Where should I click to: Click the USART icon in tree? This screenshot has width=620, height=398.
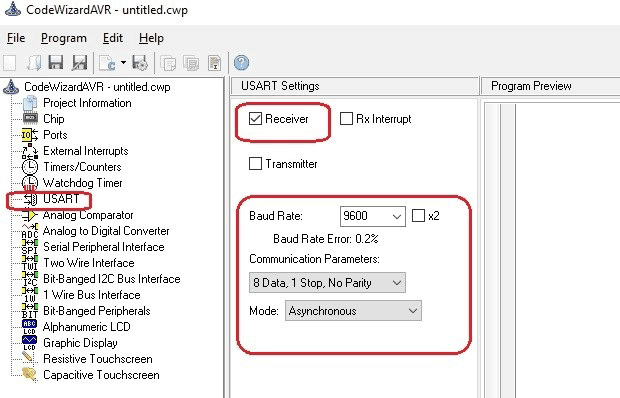(x=30, y=199)
